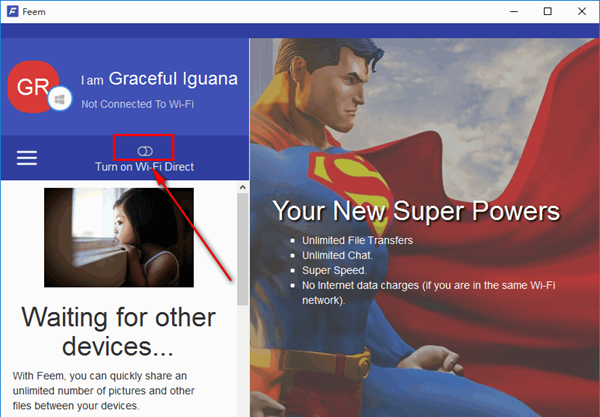Click the scrollbar up arrow

pos(243,187)
